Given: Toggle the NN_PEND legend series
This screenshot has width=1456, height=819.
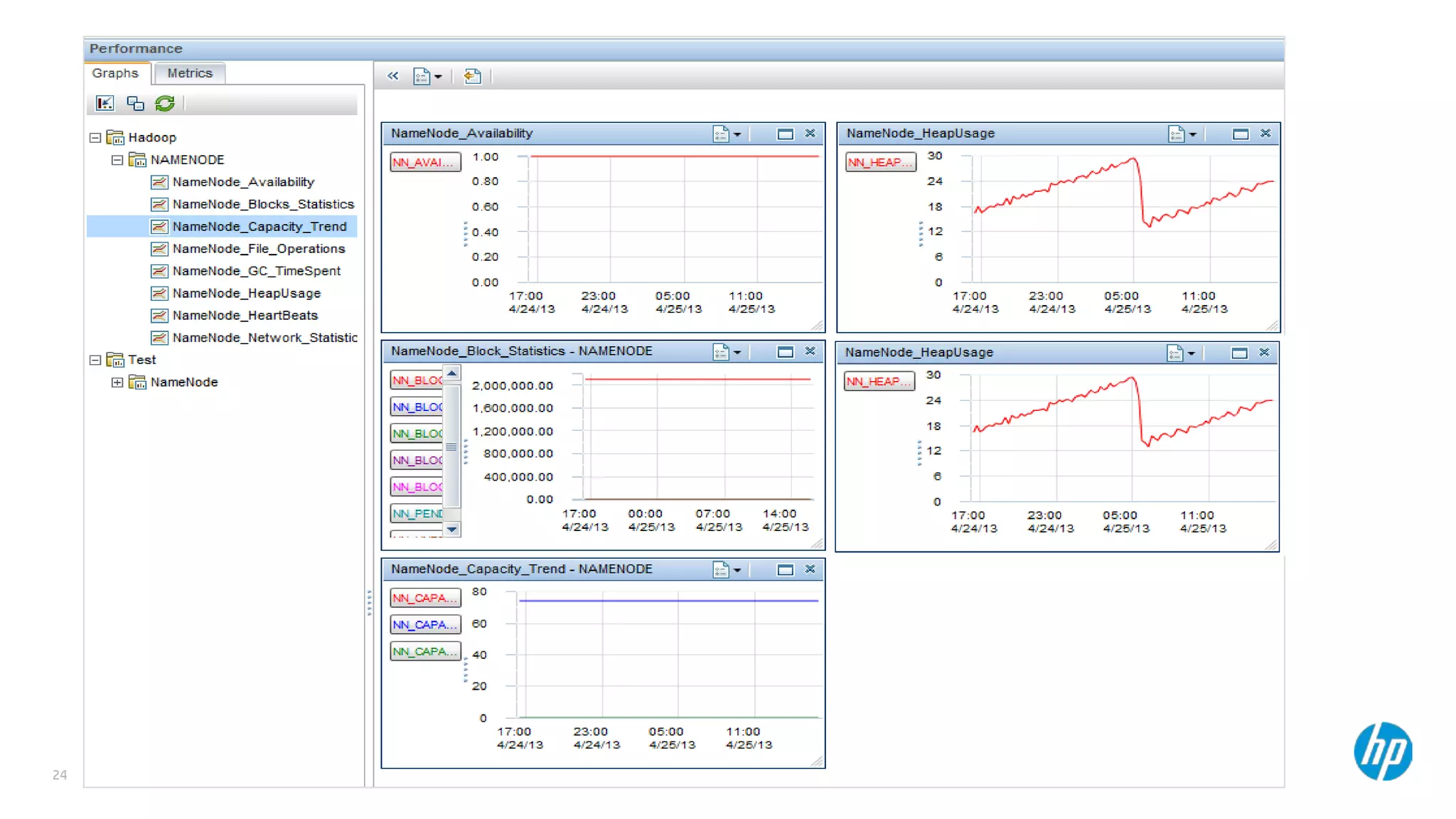Looking at the screenshot, I should pyautogui.click(x=417, y=513).
